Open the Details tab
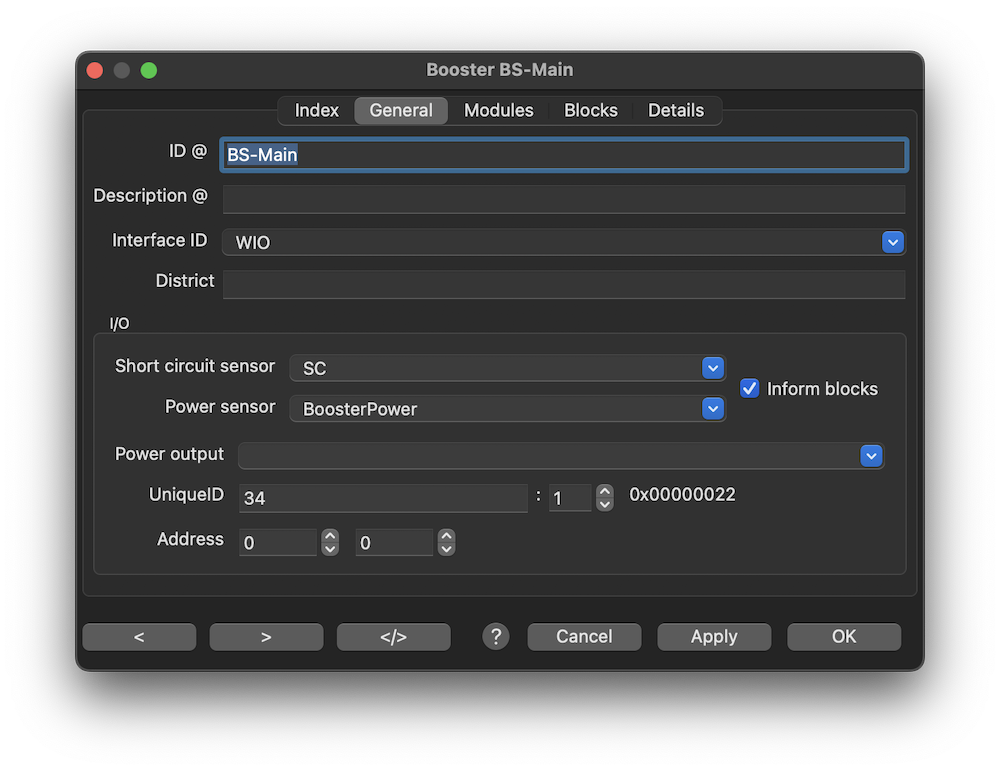This screenshot has width=1000, height=771. point(676,111)
